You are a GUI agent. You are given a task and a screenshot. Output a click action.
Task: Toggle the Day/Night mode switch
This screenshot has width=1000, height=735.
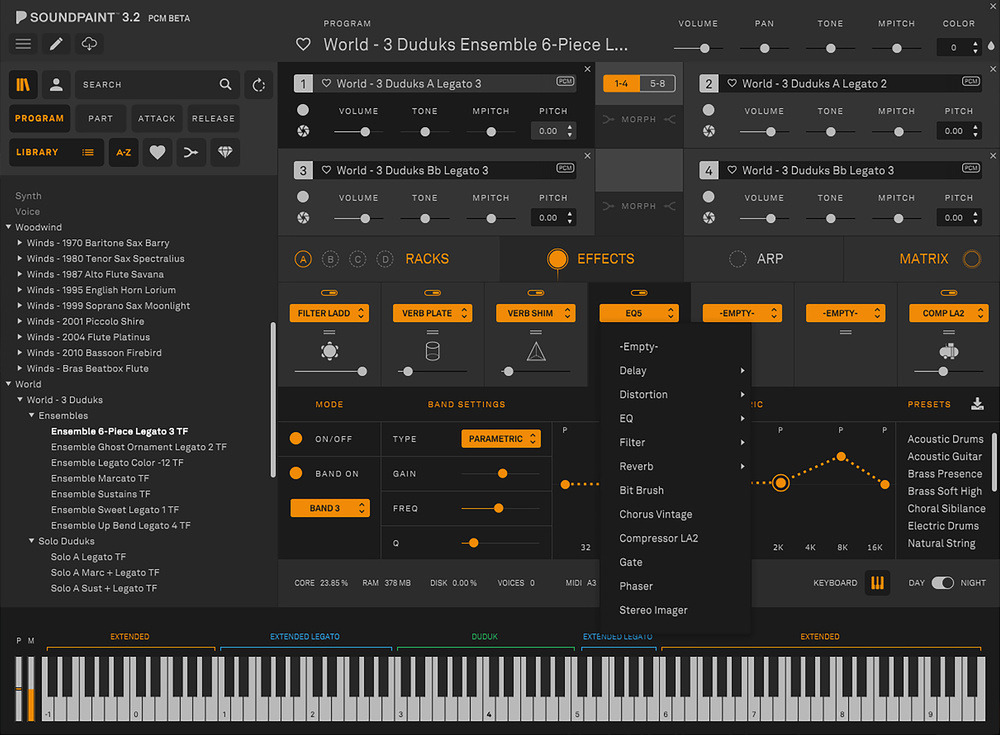[942, 583]
